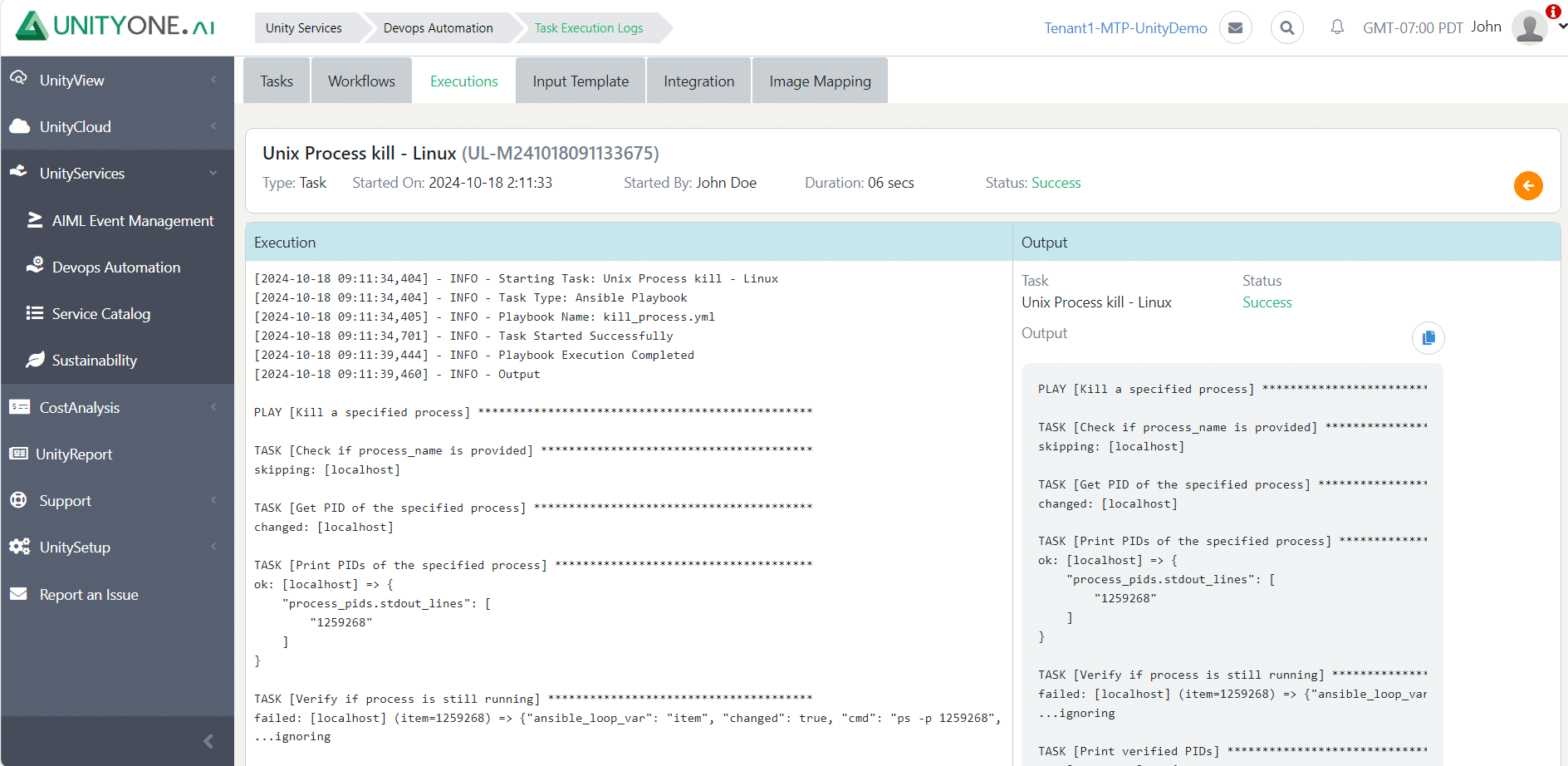
Task: Open the mail envelope icon in header
Action: 1236,27
